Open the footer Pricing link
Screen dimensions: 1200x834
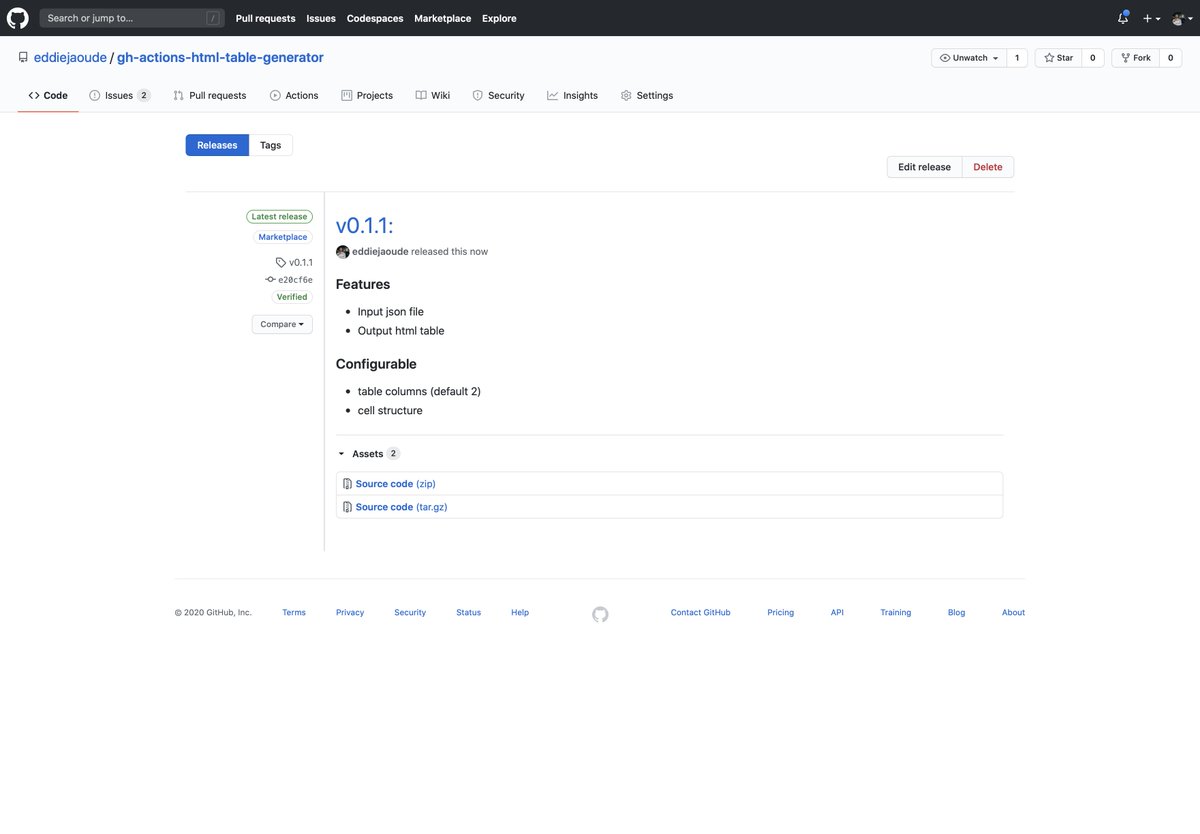781,613
